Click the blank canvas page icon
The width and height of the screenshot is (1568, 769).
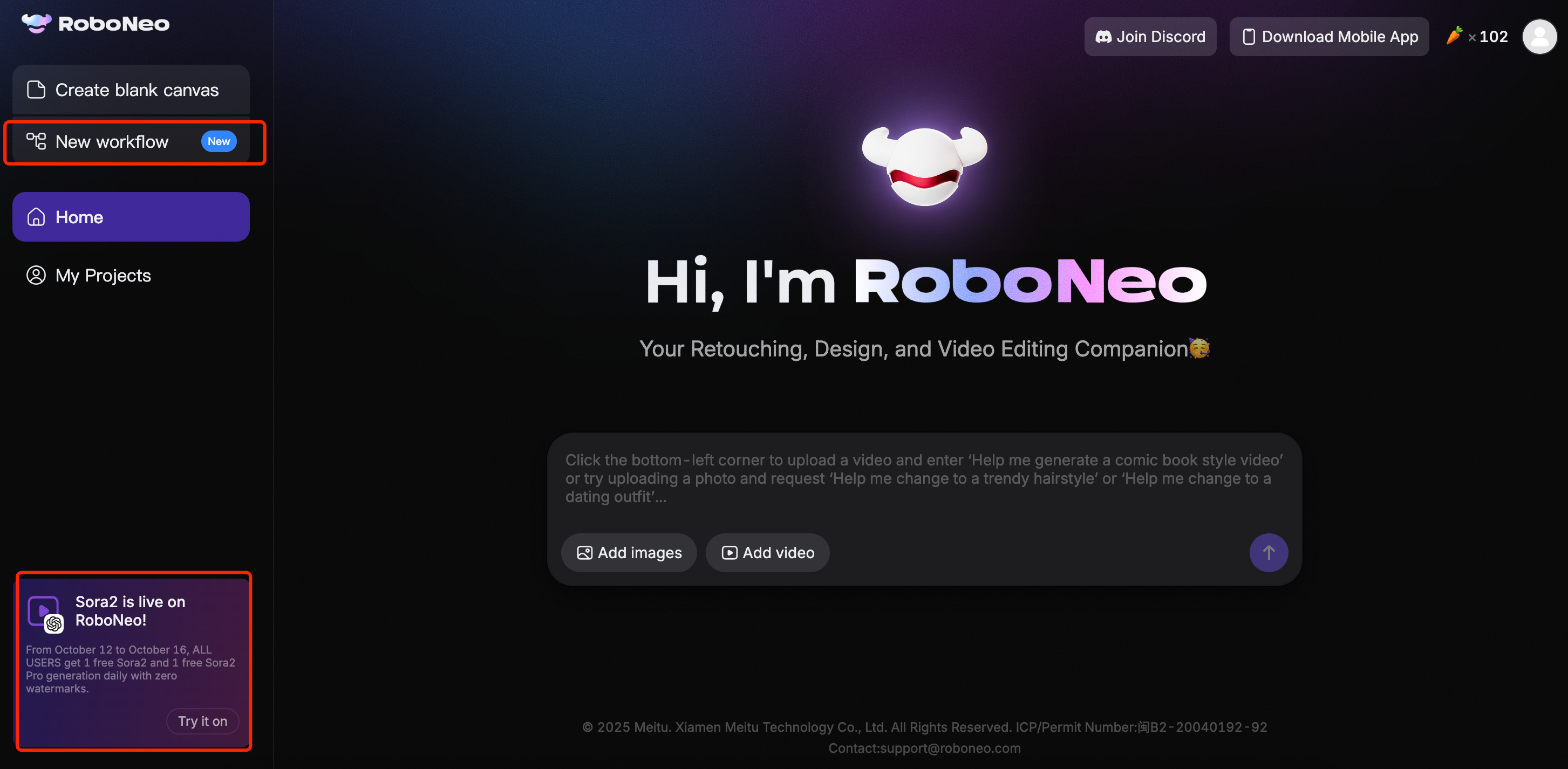click(36, 90)
